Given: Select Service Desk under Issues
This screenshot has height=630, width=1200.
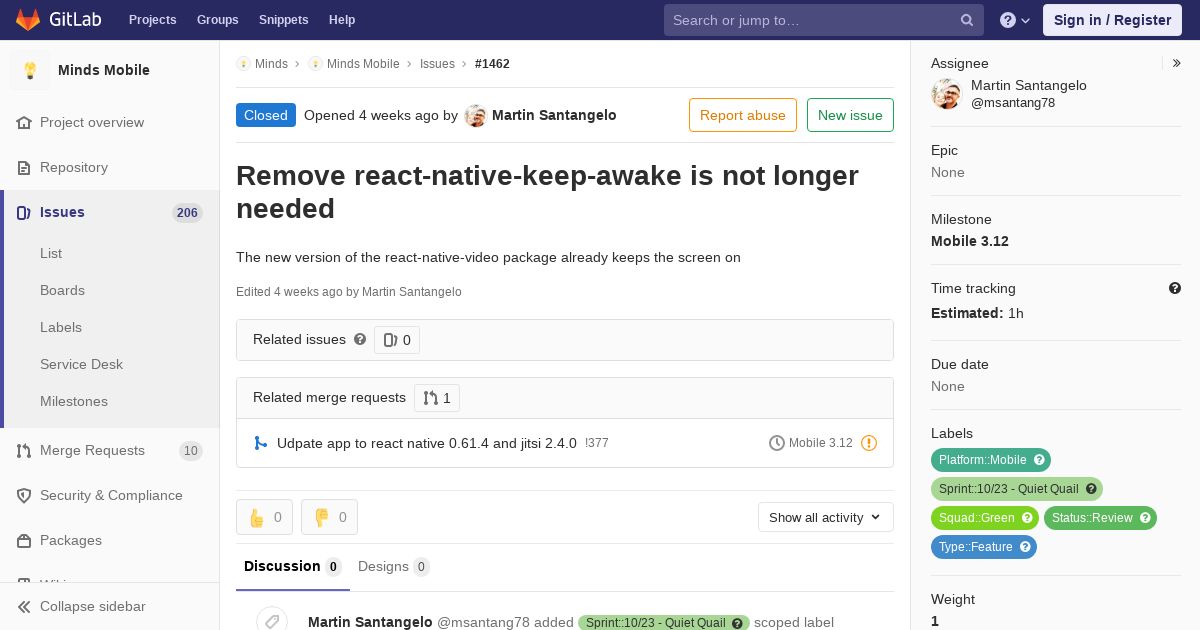Looking at the screenshot, I should point(81,364).
